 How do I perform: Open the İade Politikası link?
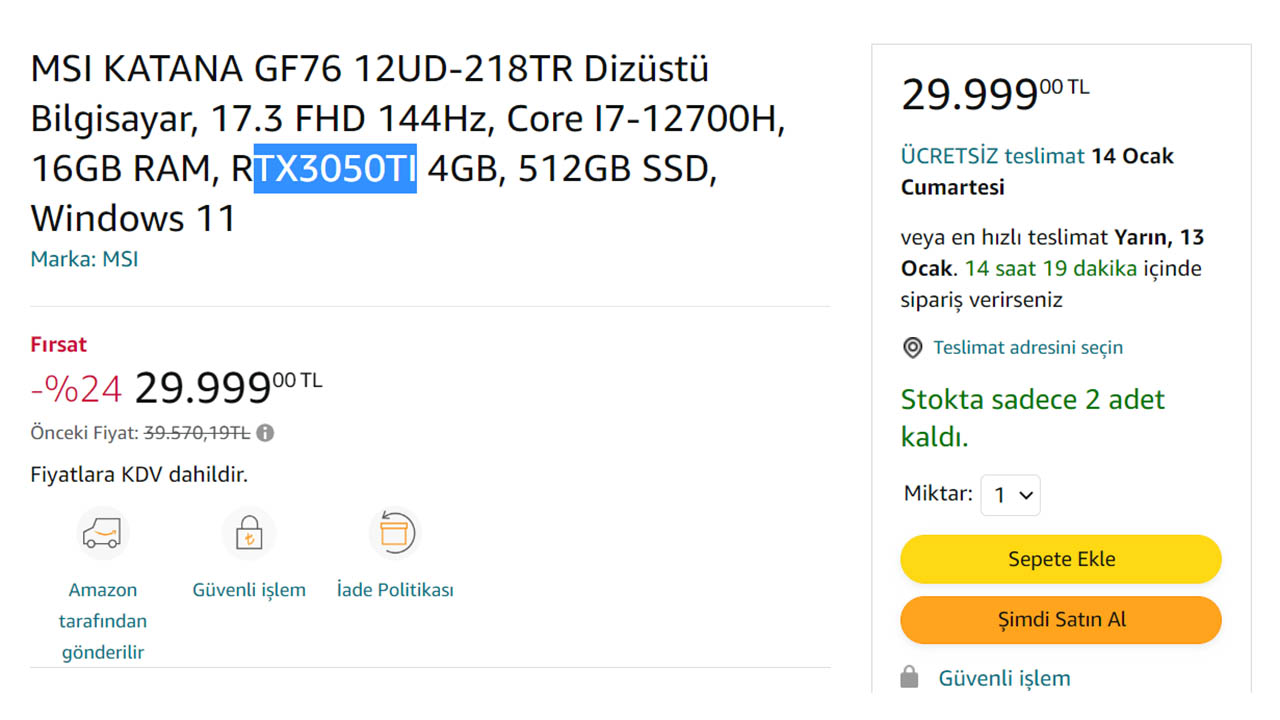pyautogui.click(x=395, y=590)
